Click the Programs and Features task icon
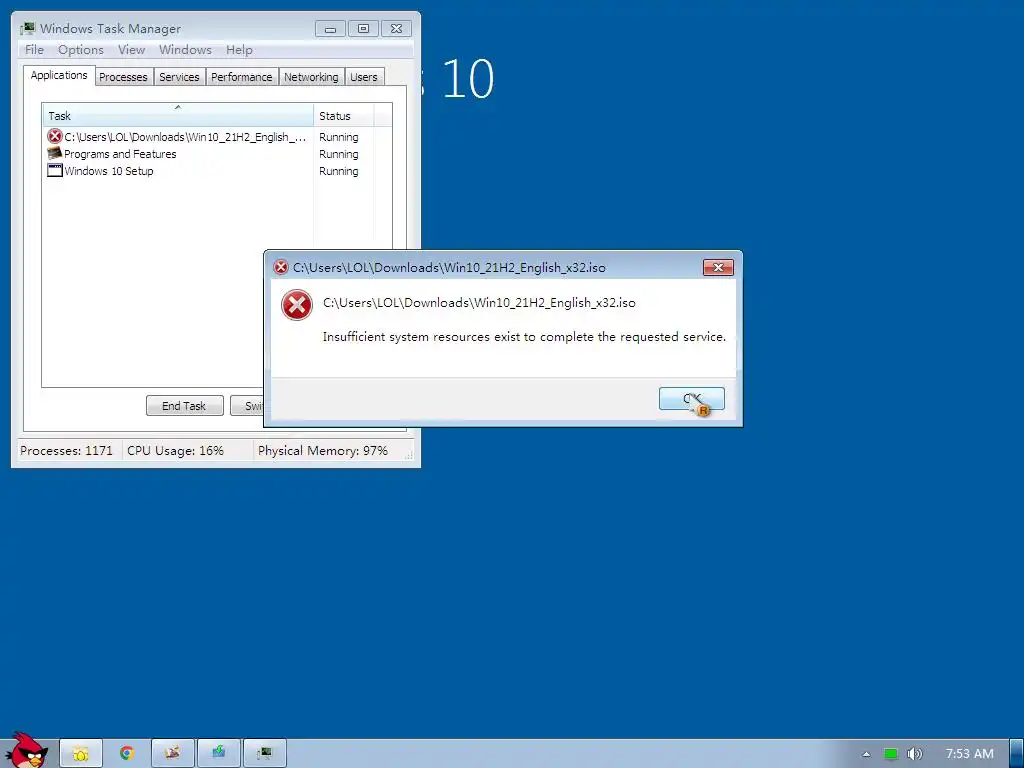Viewport: 1024px width, 768px height. tap(54, 153)
